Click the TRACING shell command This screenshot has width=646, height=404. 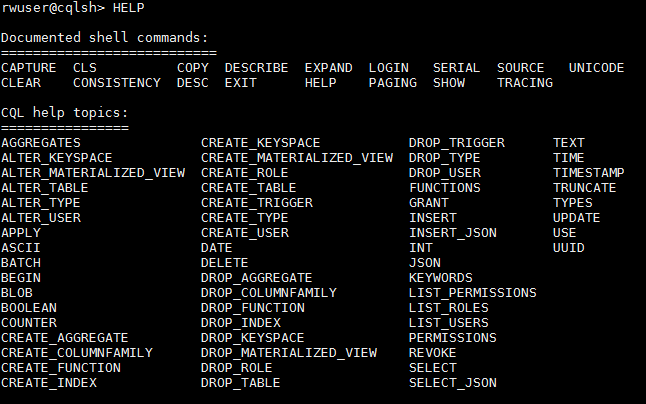click(x=525, y=83)
